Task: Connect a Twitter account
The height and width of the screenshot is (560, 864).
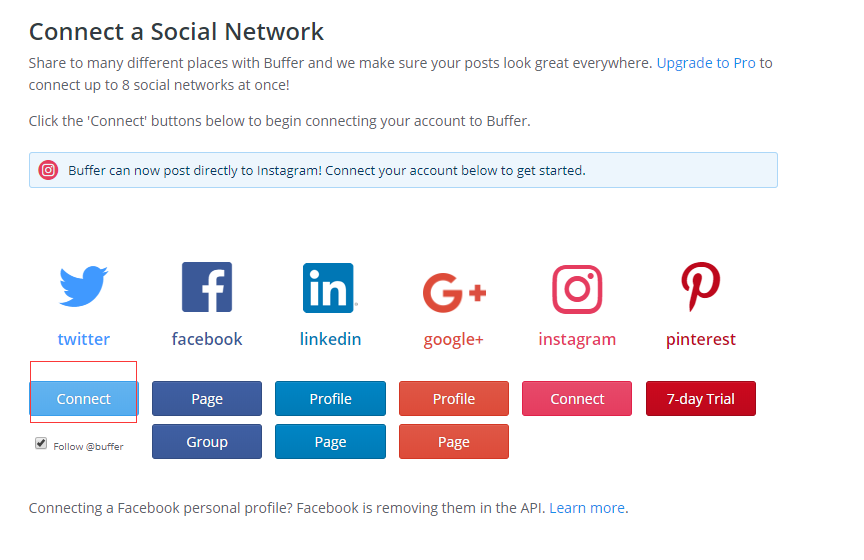Action: pos(84,399)
